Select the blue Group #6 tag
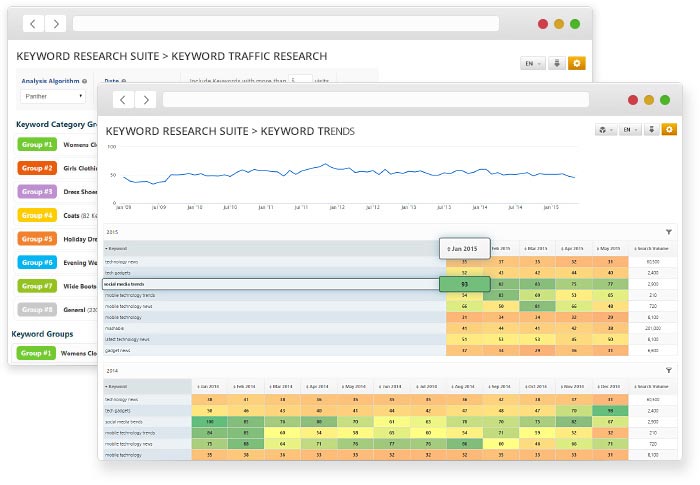This screenshot has height=485, width=700. (37, 262)
